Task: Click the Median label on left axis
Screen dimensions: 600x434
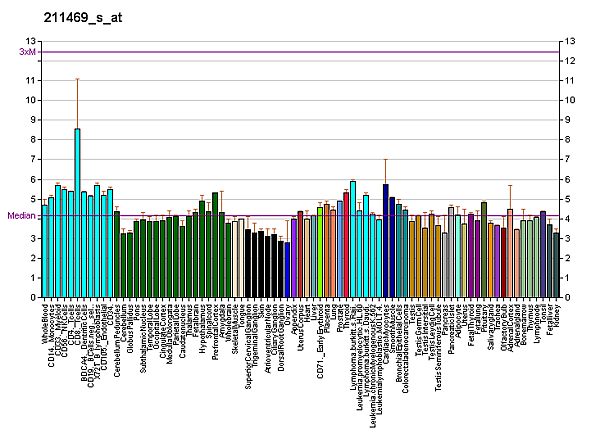Action: point(21,215)
